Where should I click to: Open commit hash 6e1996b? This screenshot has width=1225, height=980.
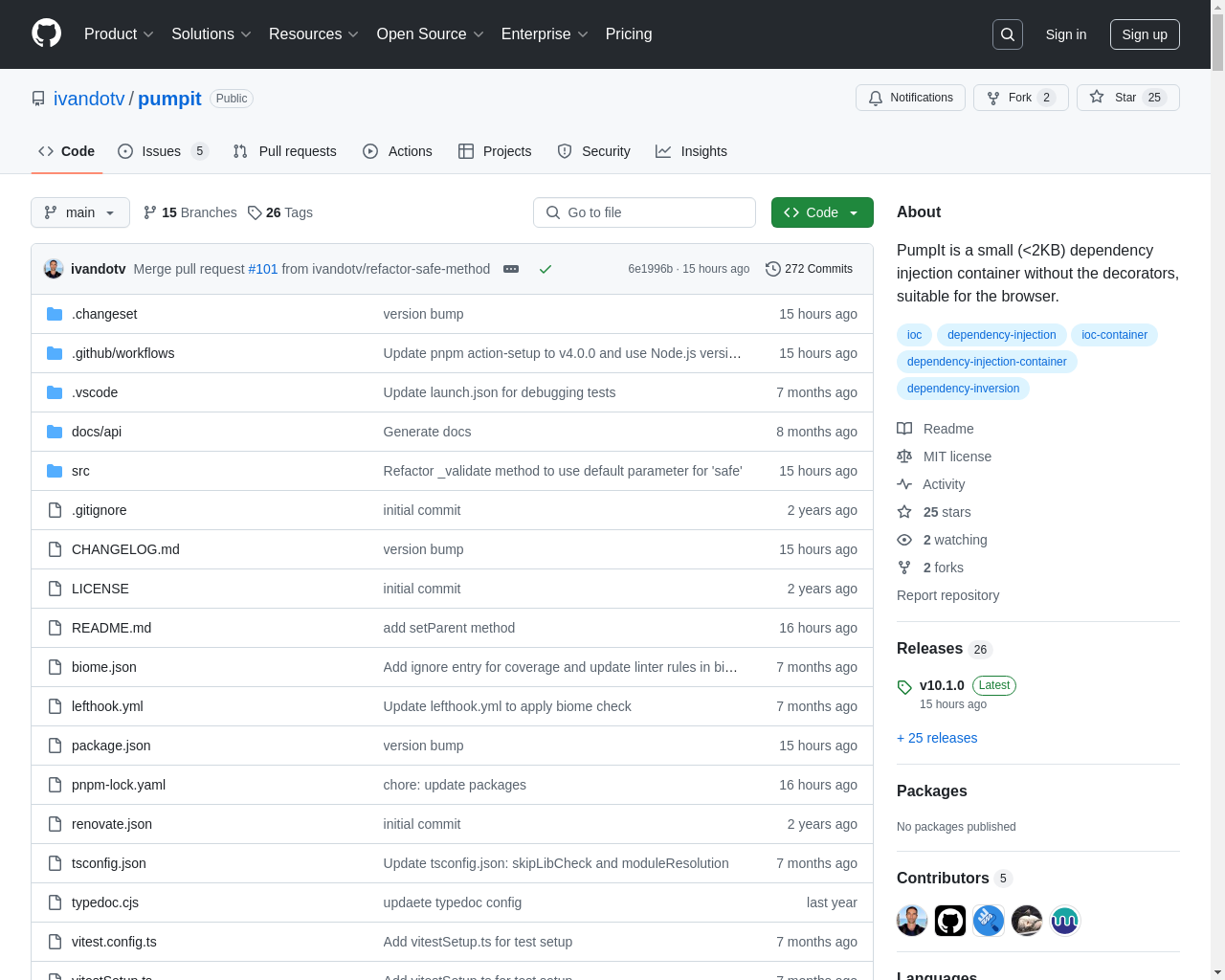(x=651, y=269)
